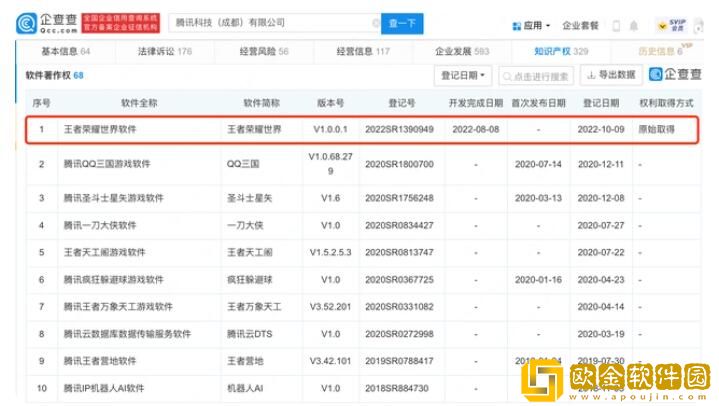The width and height of the screenshot is (719, 406).
Task: Click the 登记号 column header
Action: click(x=402, y=103)
